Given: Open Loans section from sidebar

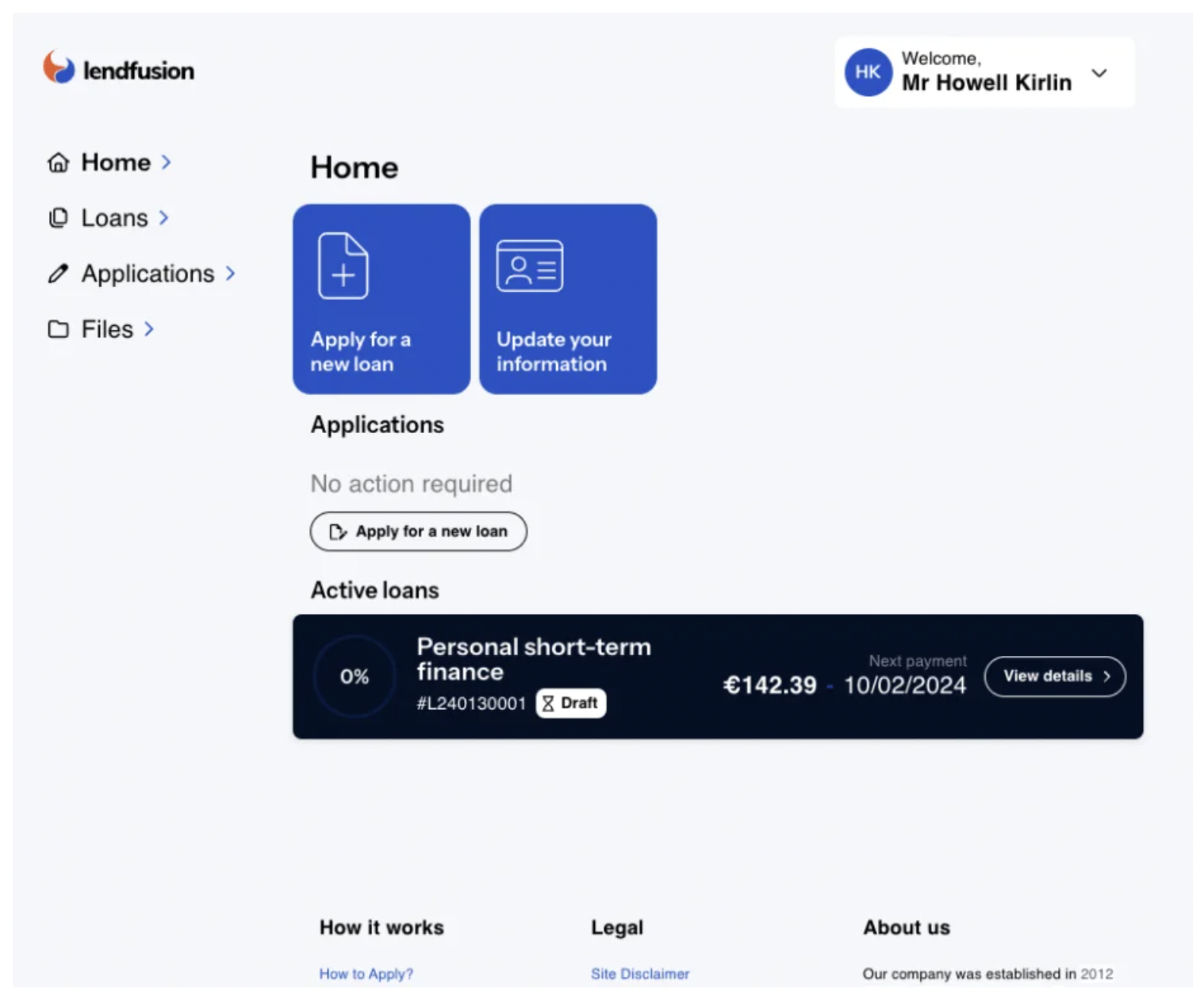Looking at the screenshot, I should pyautogui.click(x=114, y=218).
